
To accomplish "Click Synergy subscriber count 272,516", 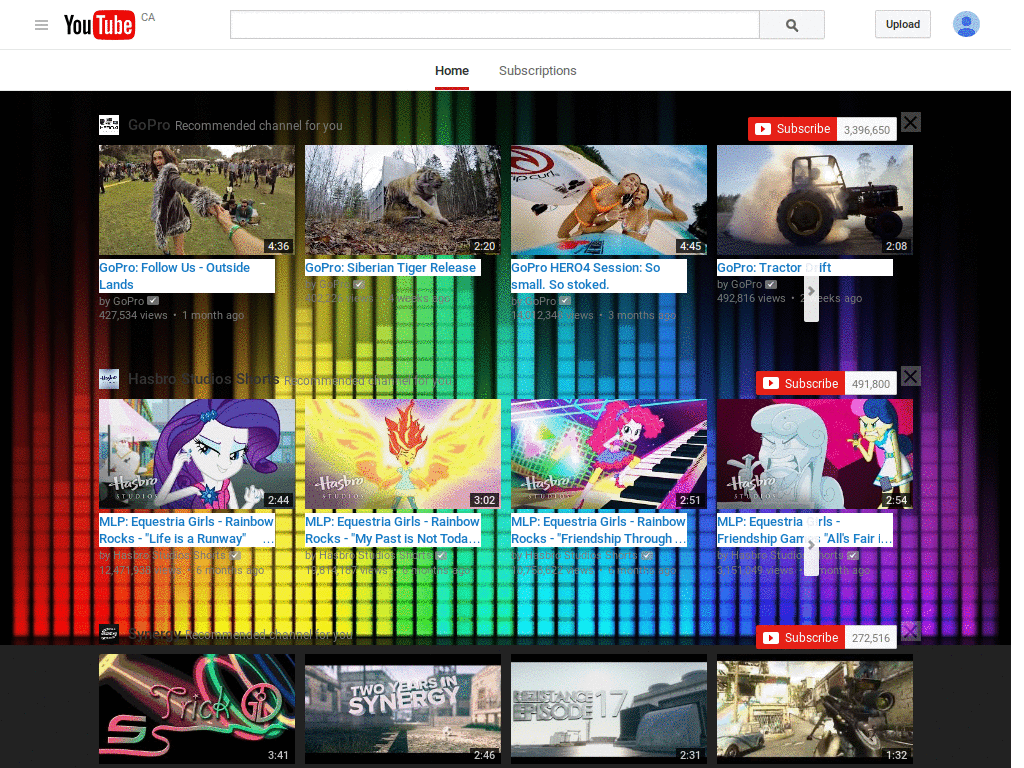I will 871,638.
